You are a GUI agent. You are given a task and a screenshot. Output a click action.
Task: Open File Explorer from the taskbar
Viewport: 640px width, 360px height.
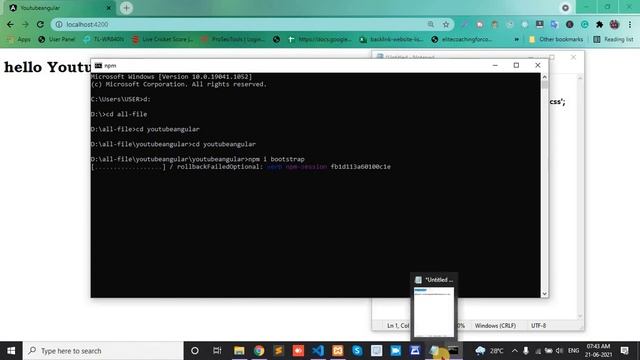(x=239, y=351)
